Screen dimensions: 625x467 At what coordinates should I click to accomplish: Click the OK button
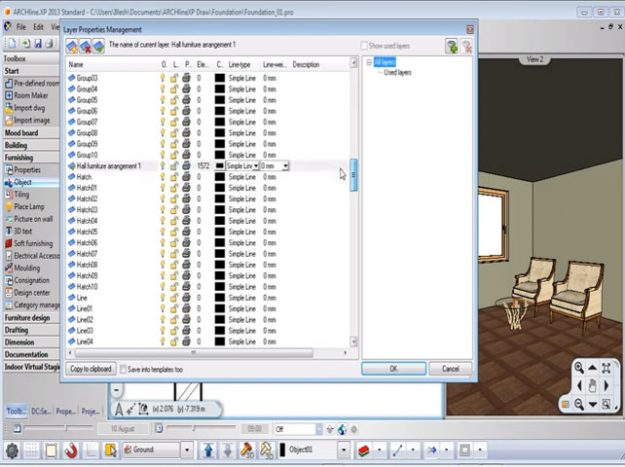click(393, 369)
